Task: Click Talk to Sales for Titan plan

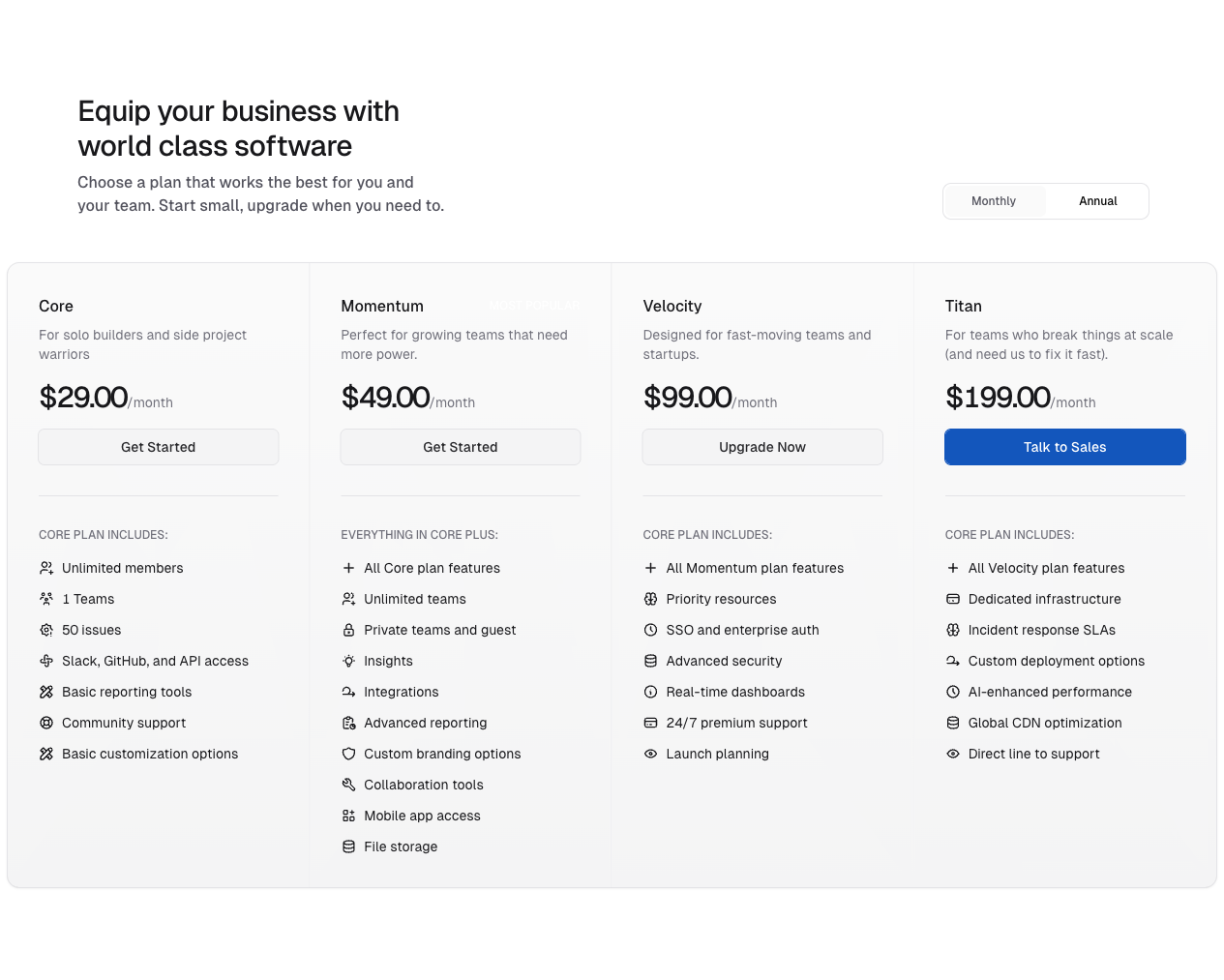Action: click(x=1064, y=447)
